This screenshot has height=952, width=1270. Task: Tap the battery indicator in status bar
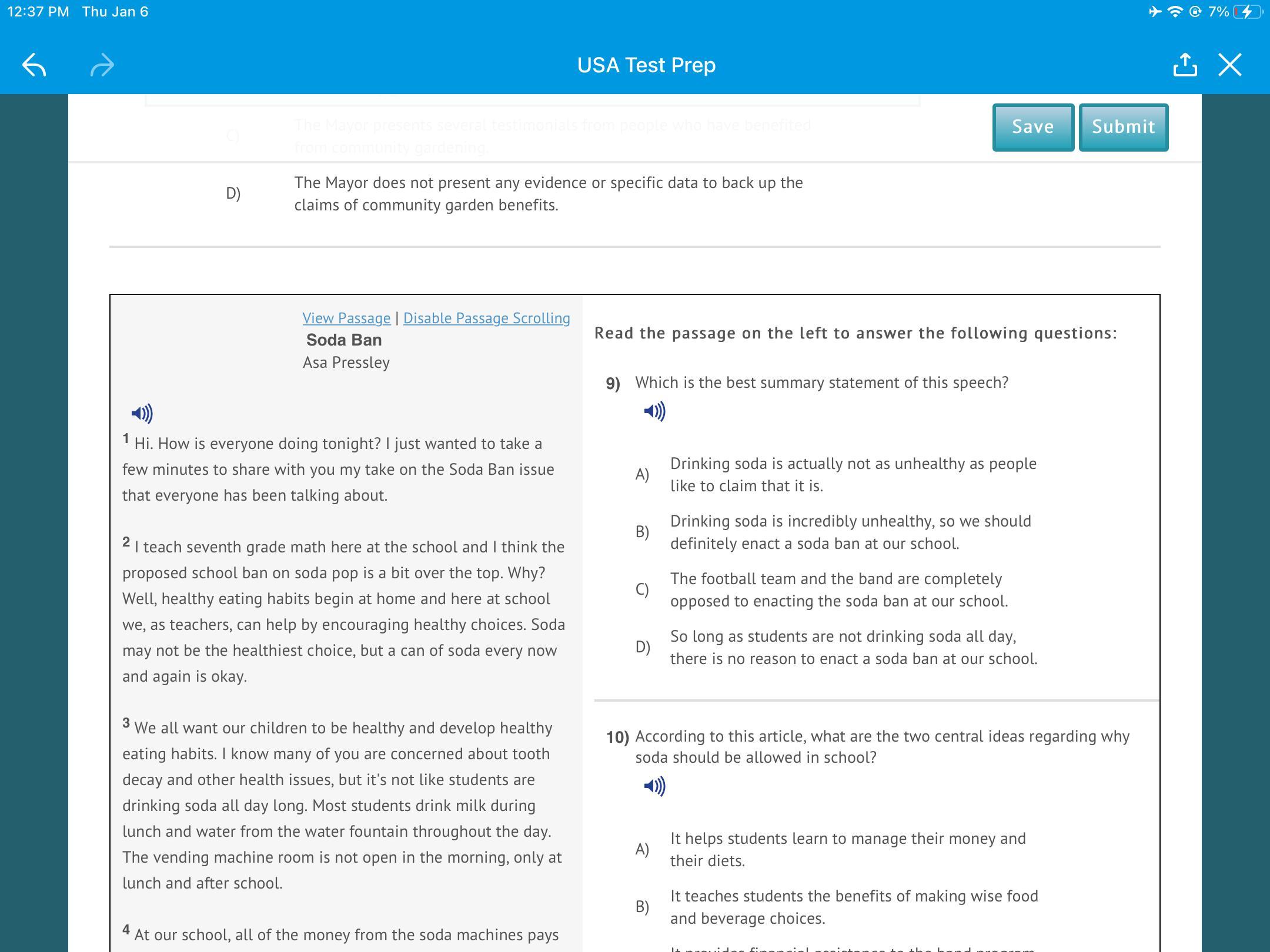click(1247, 12)
